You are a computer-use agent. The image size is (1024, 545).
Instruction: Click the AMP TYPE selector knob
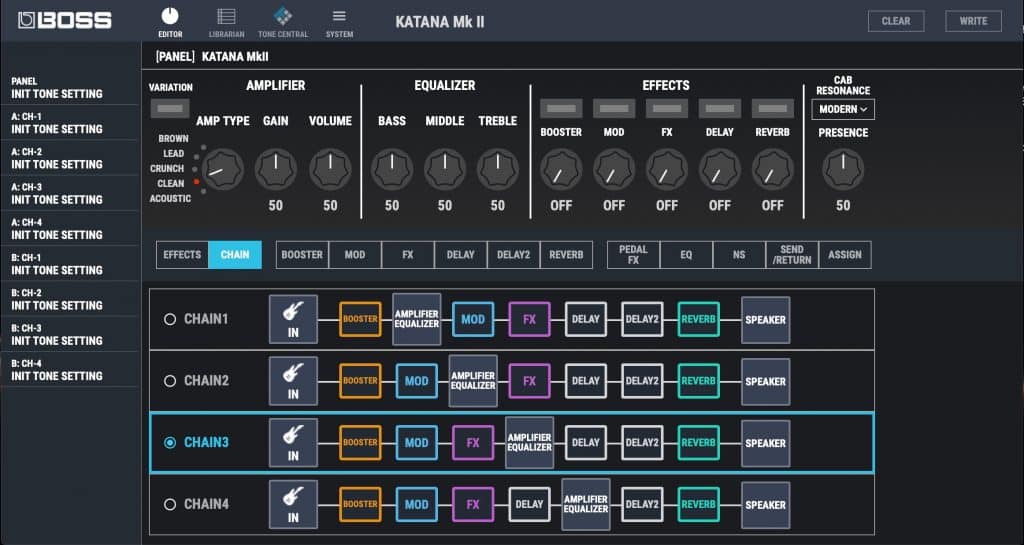[223, 169]
